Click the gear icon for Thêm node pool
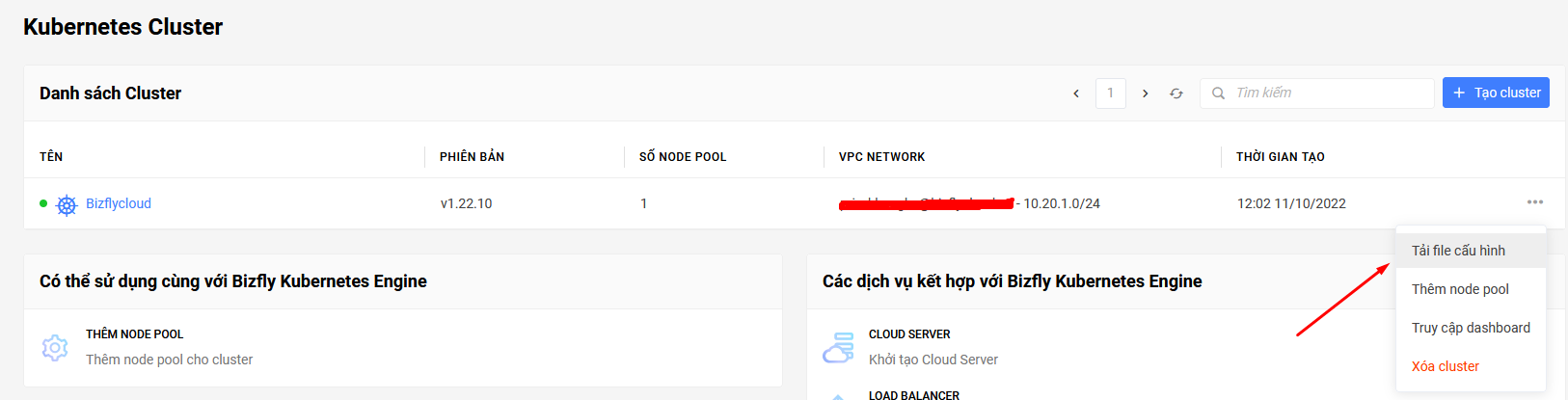Screen dimensions: 1568x400 55,347
